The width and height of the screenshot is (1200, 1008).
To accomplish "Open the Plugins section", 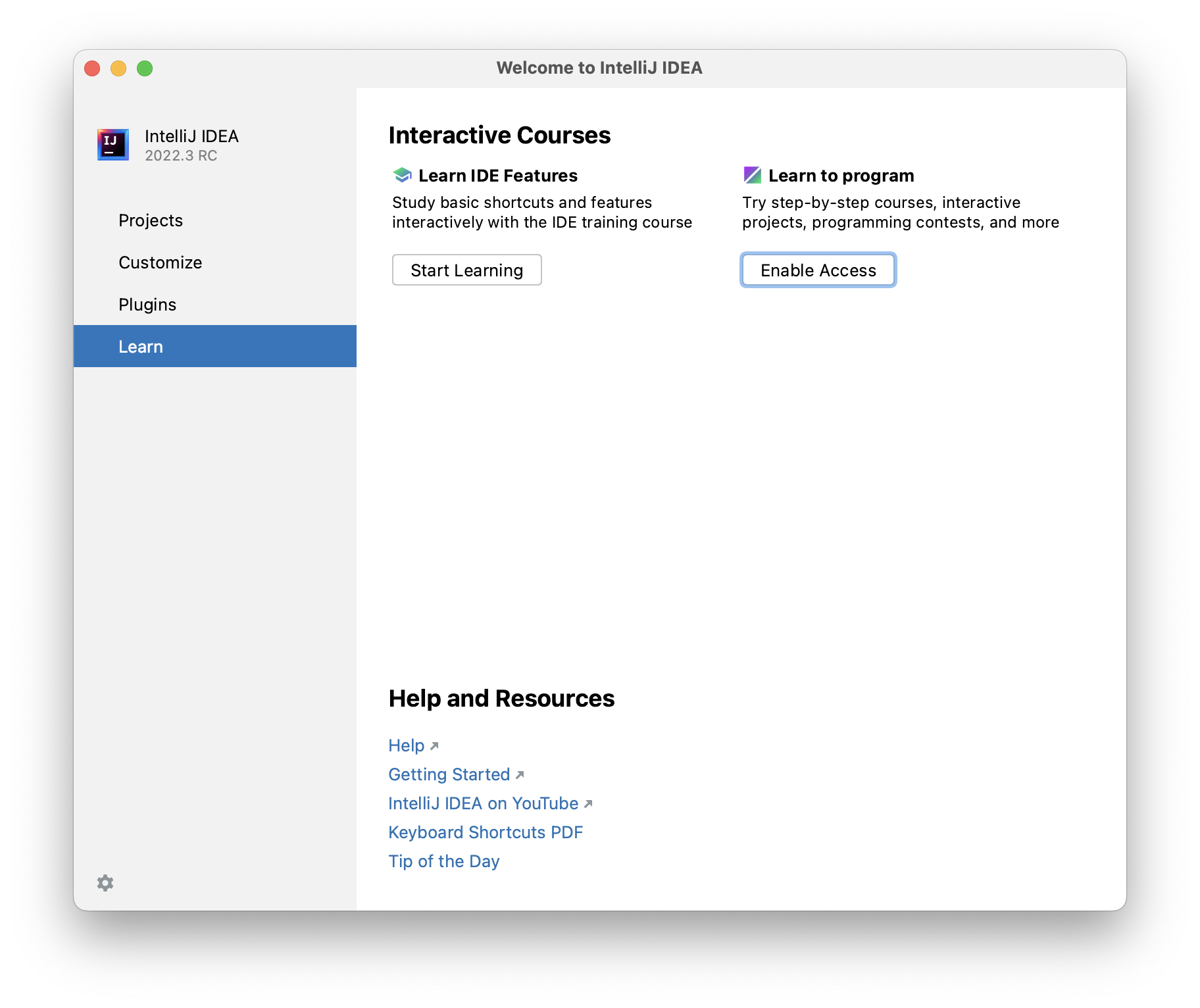I will (147, 304).
